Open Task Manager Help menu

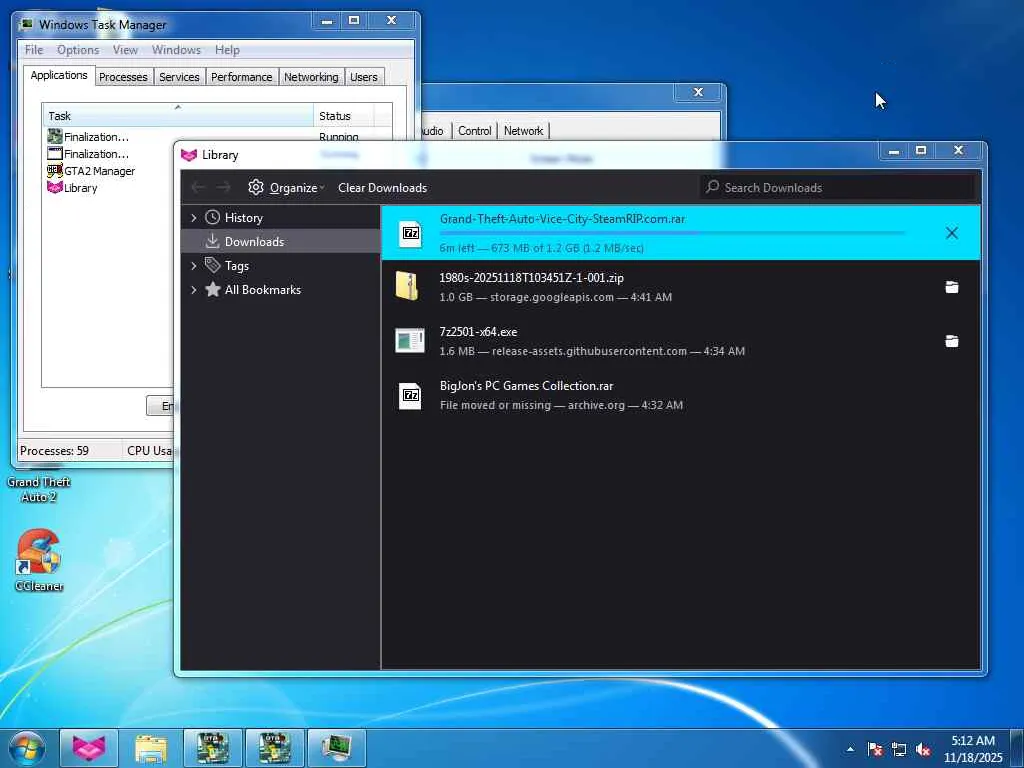227,50
